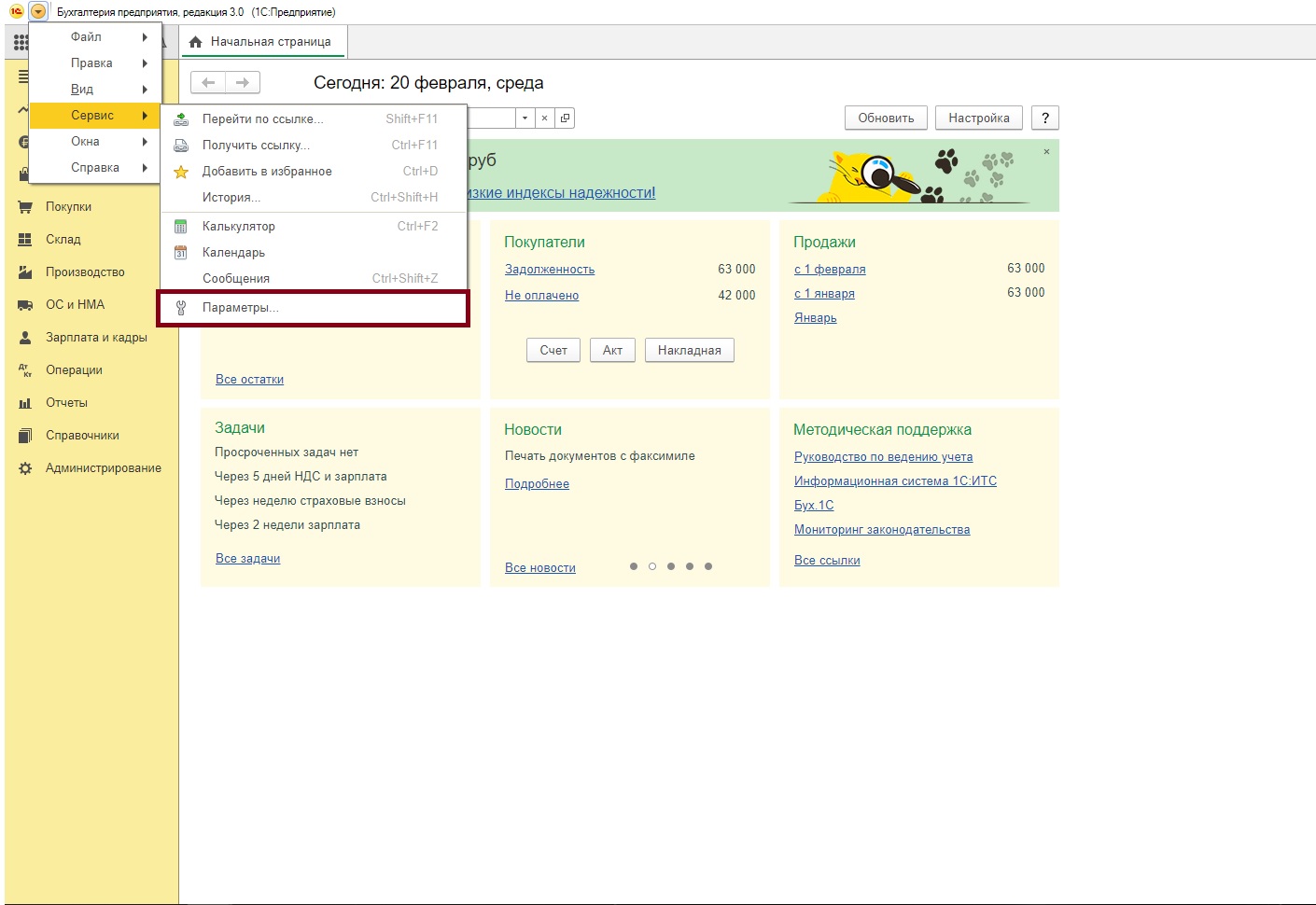The height and width of the screenshot is (905, 1316).
Task: Click the Покупки cart icon in sidebar
Action: coord(25,207)
